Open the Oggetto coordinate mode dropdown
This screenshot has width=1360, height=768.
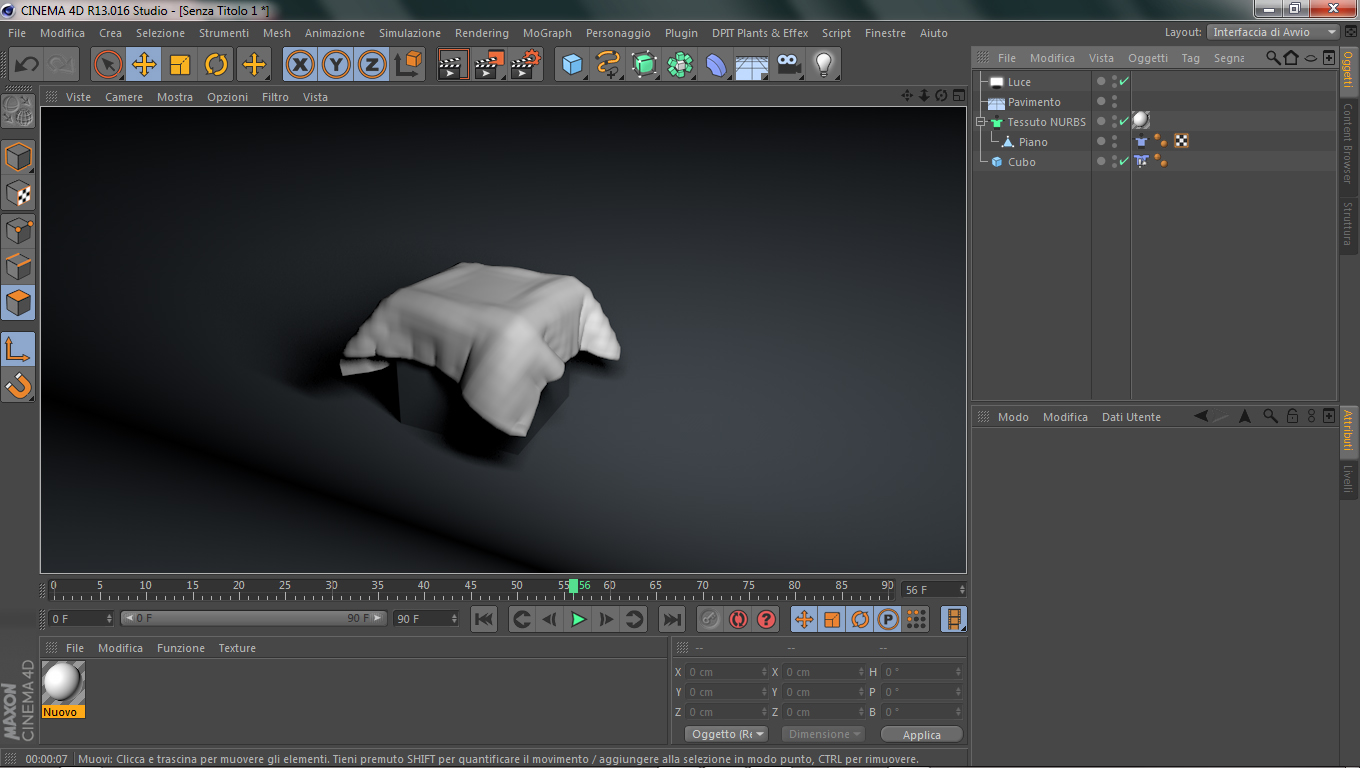(x=726, y=734)
